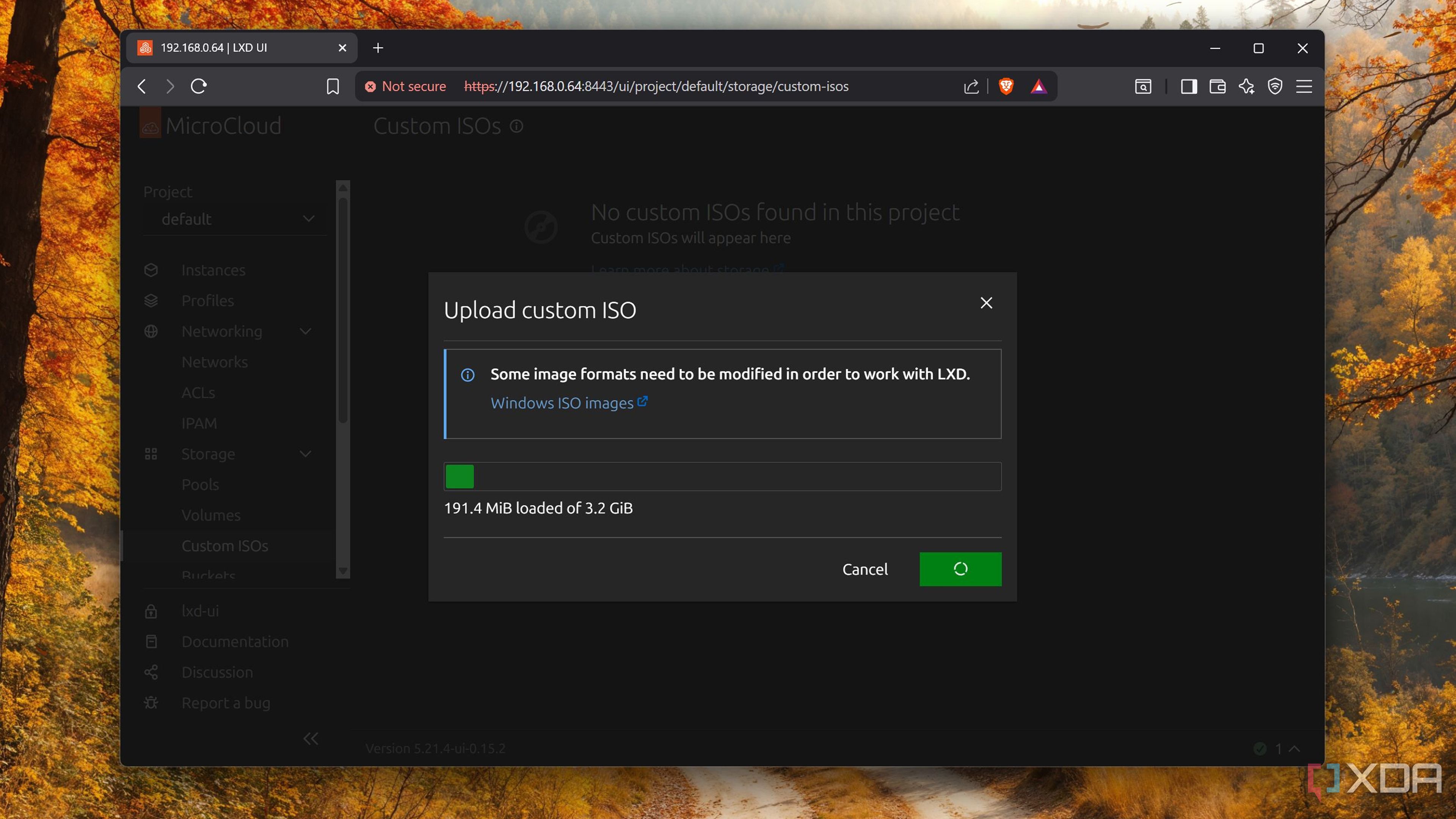Open Brave Shields lion icon
Screen dimensions: 1456x819
tap(1006, 86)
